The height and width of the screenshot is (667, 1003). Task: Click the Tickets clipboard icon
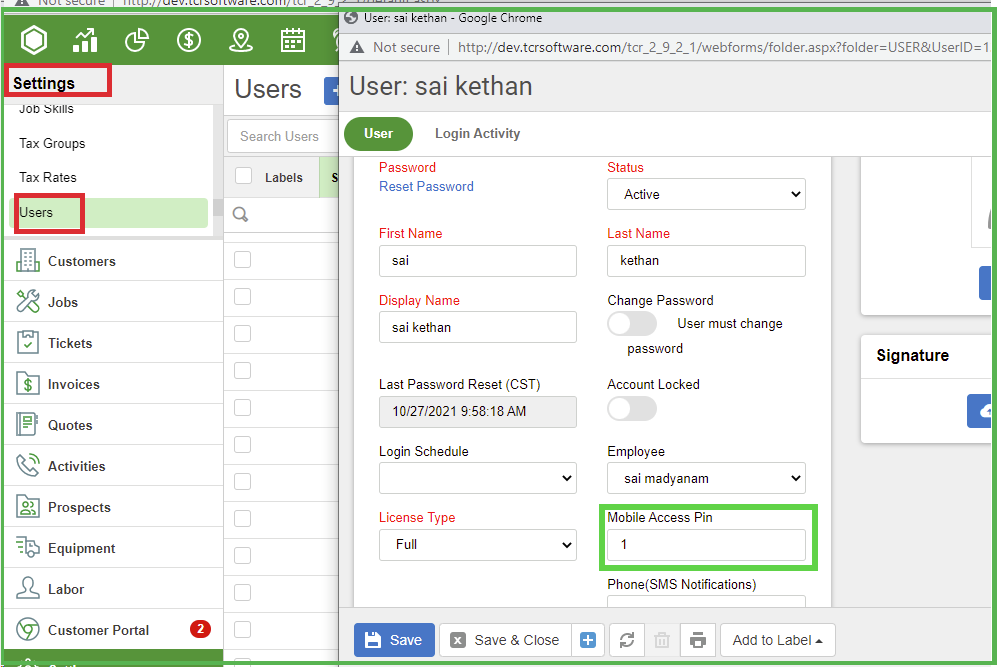[28, 342]
